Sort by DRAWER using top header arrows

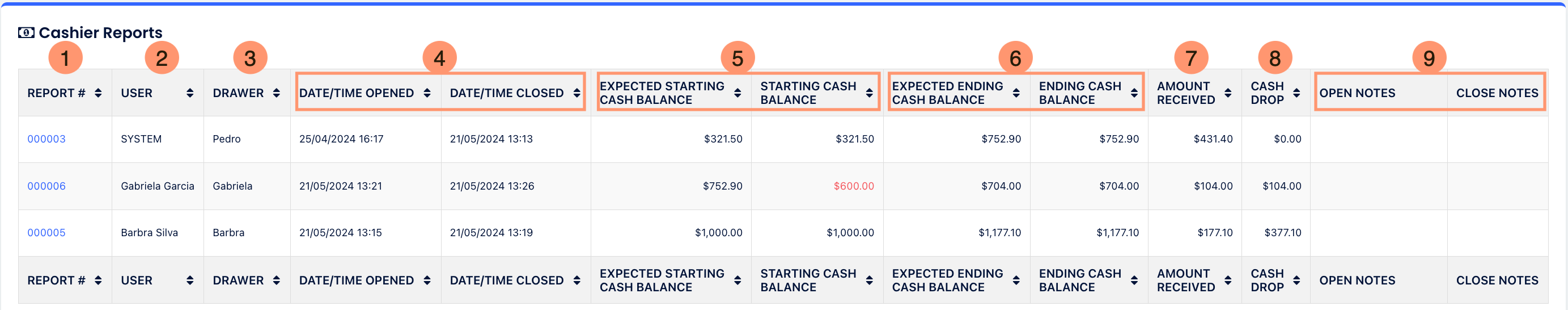point(276,93)
